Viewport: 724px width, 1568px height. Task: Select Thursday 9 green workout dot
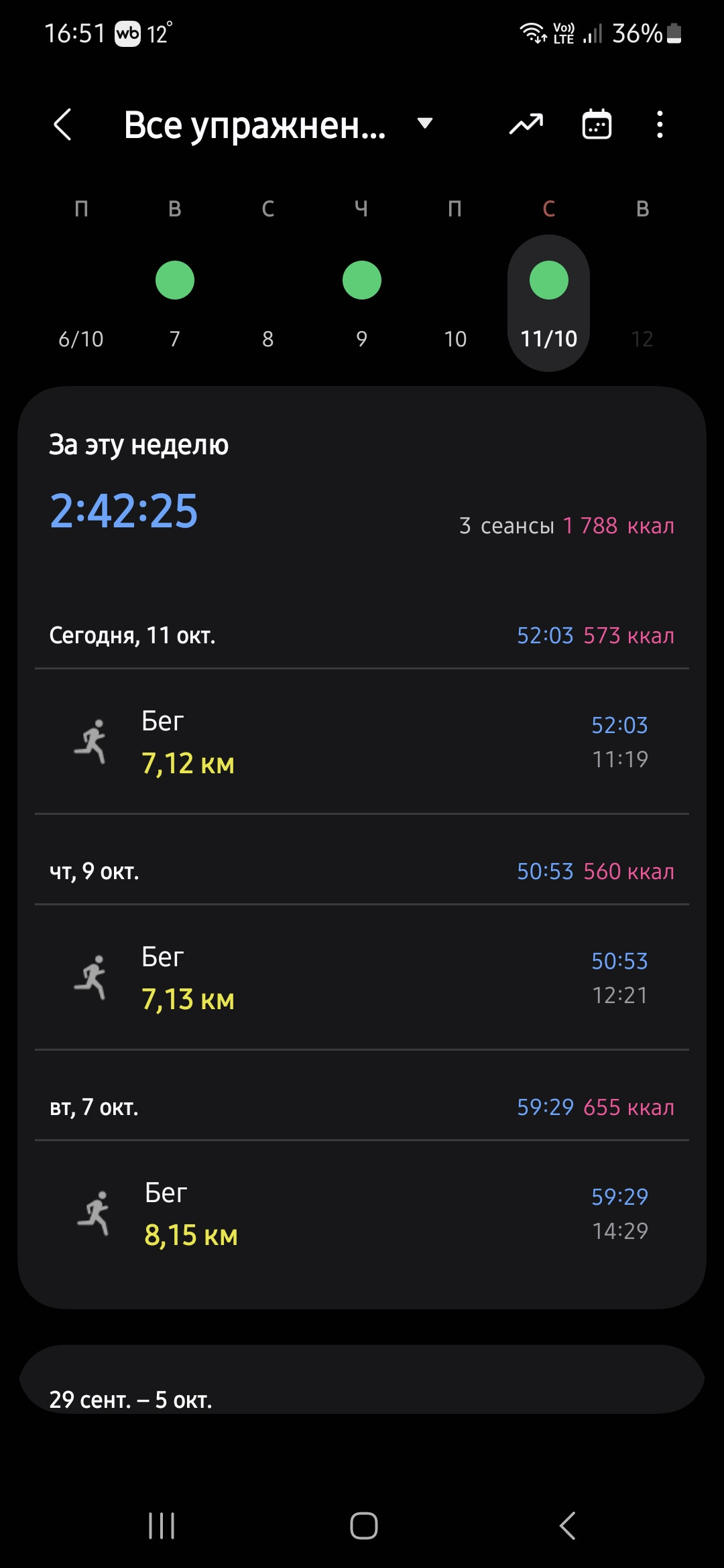[362, 280]
